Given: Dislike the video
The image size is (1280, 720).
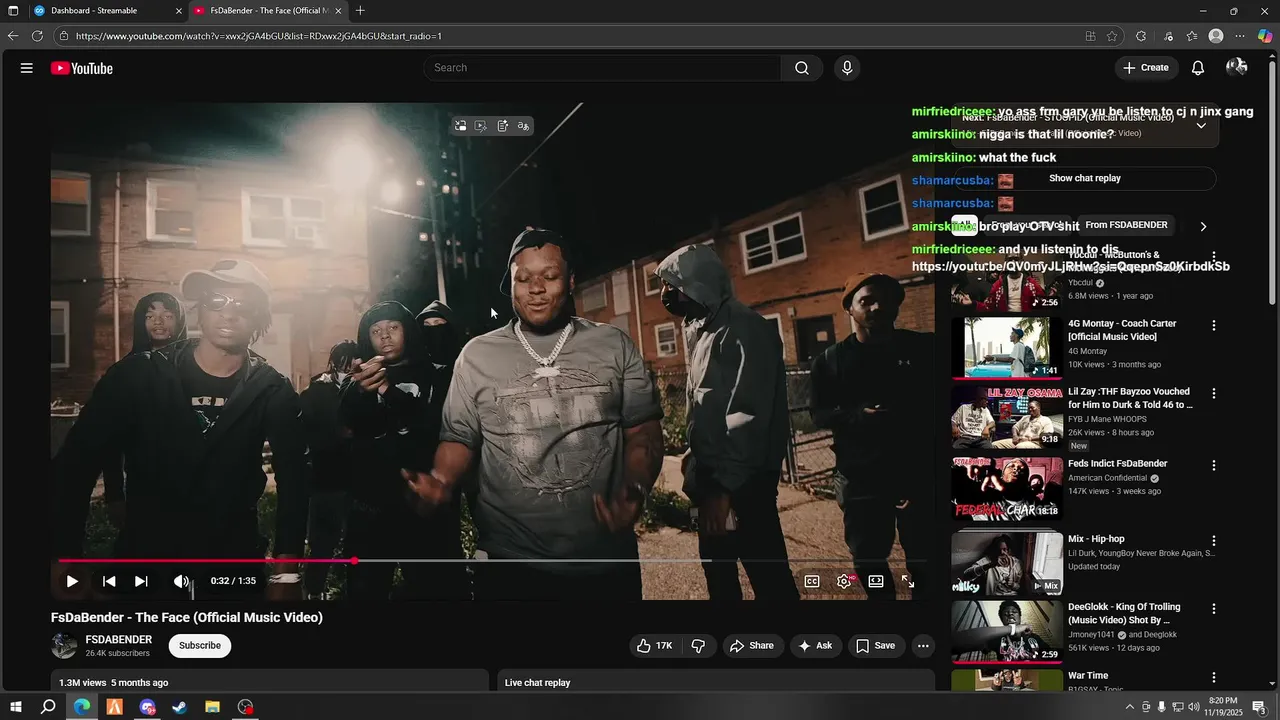Looking at the screenshot, I should (x=698, y=646).
